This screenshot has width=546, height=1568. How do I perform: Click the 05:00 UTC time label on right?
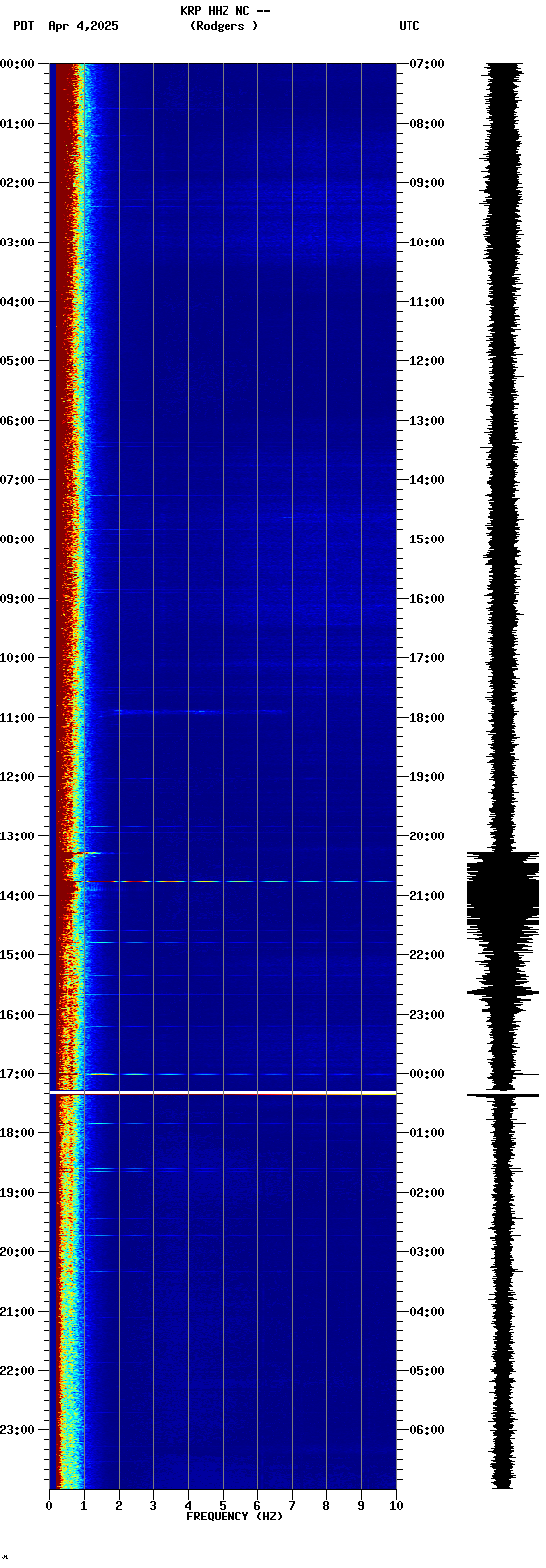pyautogui.click(x=427, y=1371)
